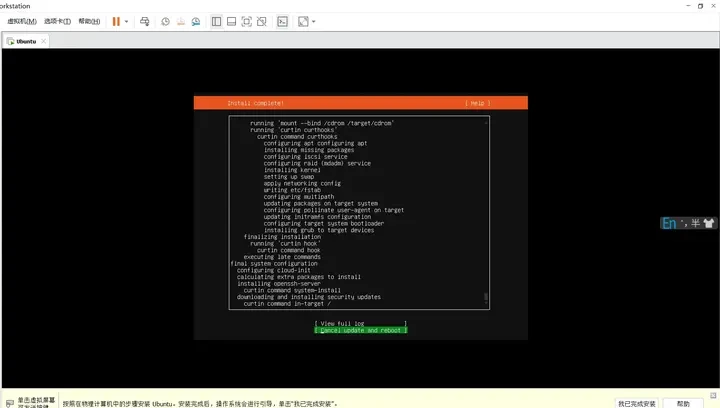Viewport: 720px width, 408px height.
Task: Click log line 'executing late commands'
Action: [x=282, y=257]
